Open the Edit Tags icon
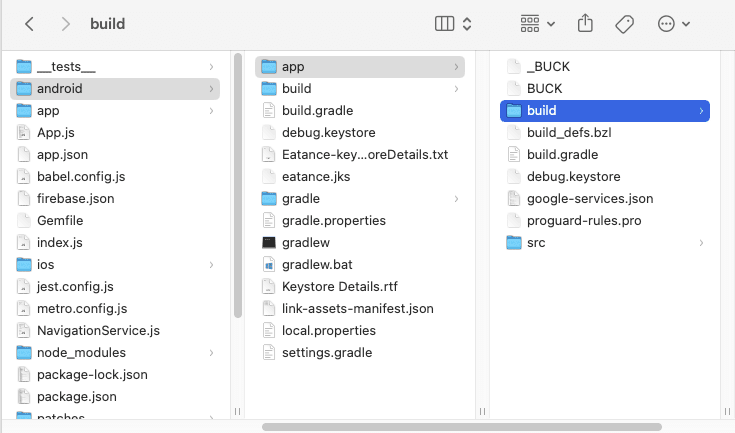The height and width of the screenshot is (433, 735). click(625, 23)
